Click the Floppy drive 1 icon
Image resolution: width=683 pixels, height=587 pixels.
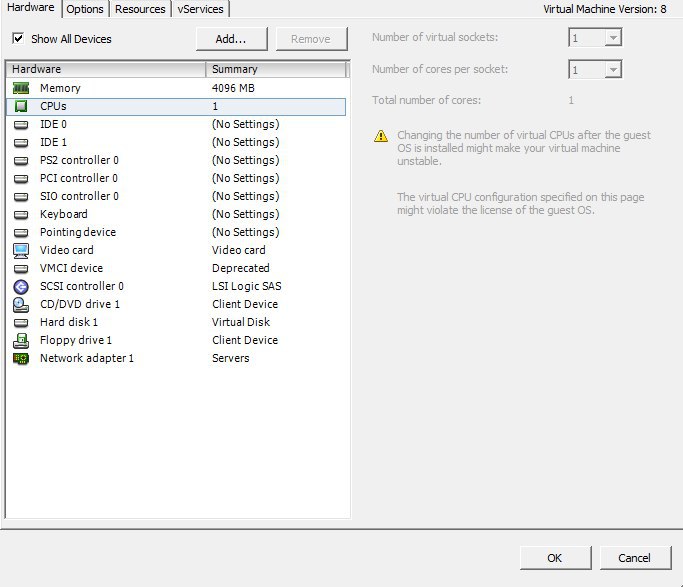21,341
